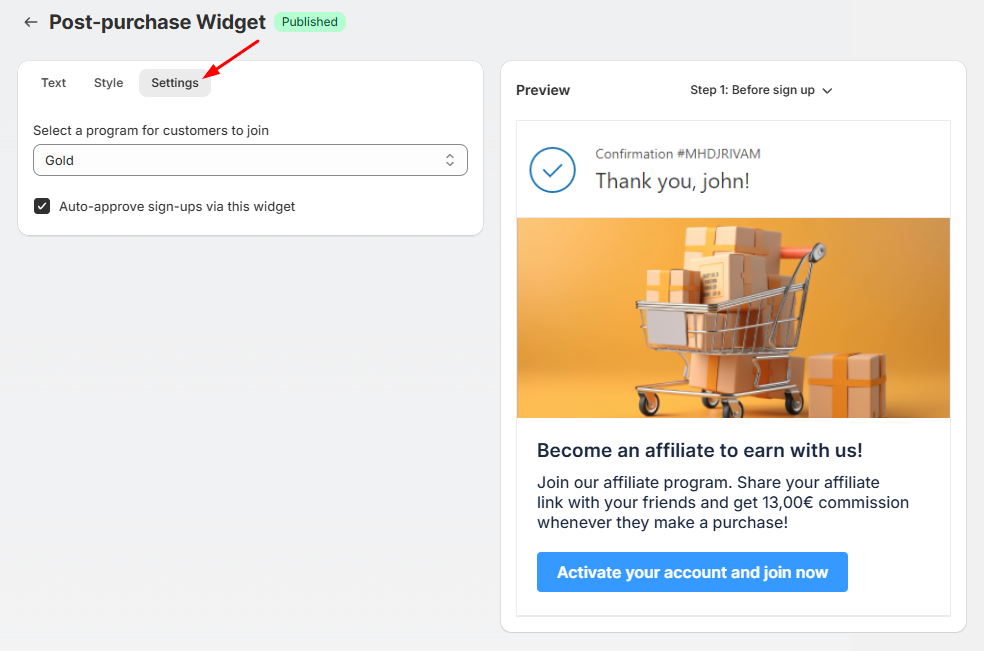This screenshot has width=984, height=651.
Task: Open the Style tab
Action: 108,83
